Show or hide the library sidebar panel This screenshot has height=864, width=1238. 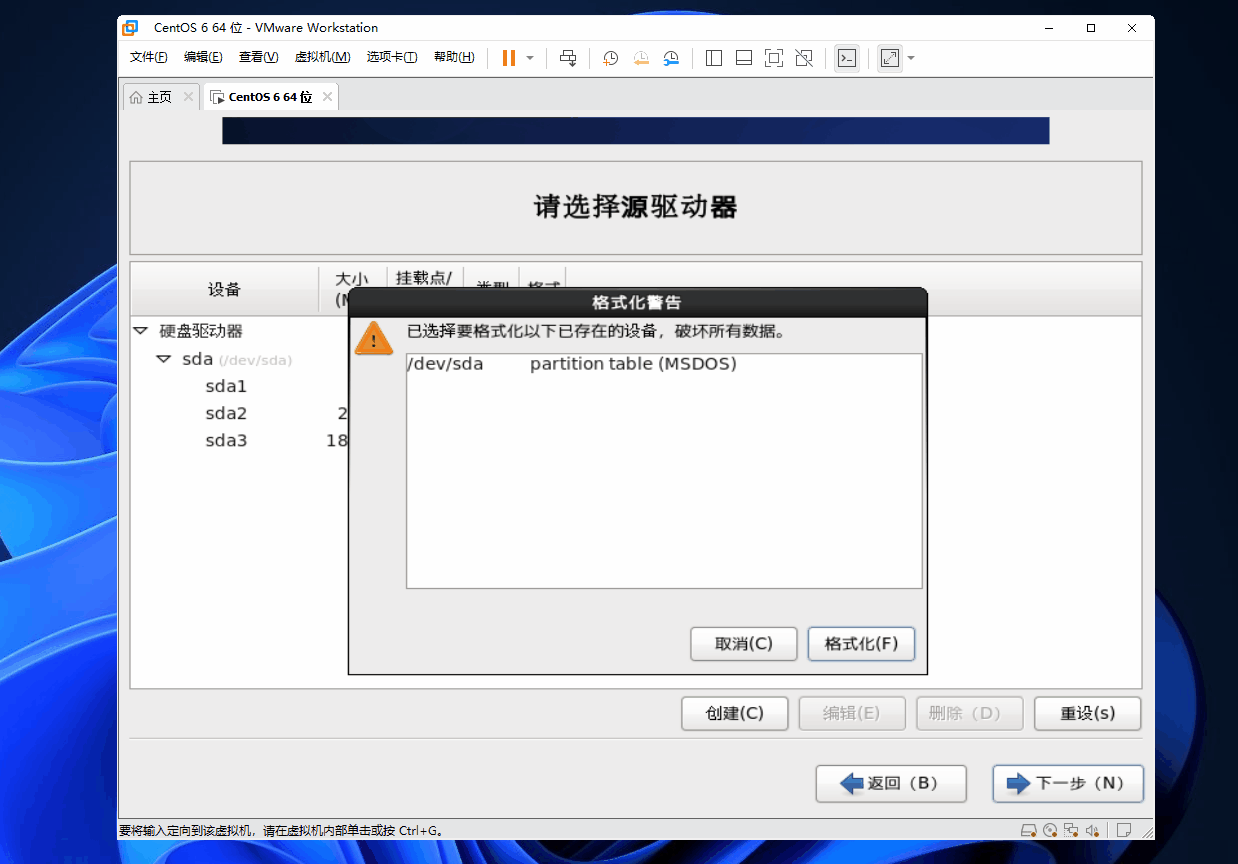[x=713, y=58]
